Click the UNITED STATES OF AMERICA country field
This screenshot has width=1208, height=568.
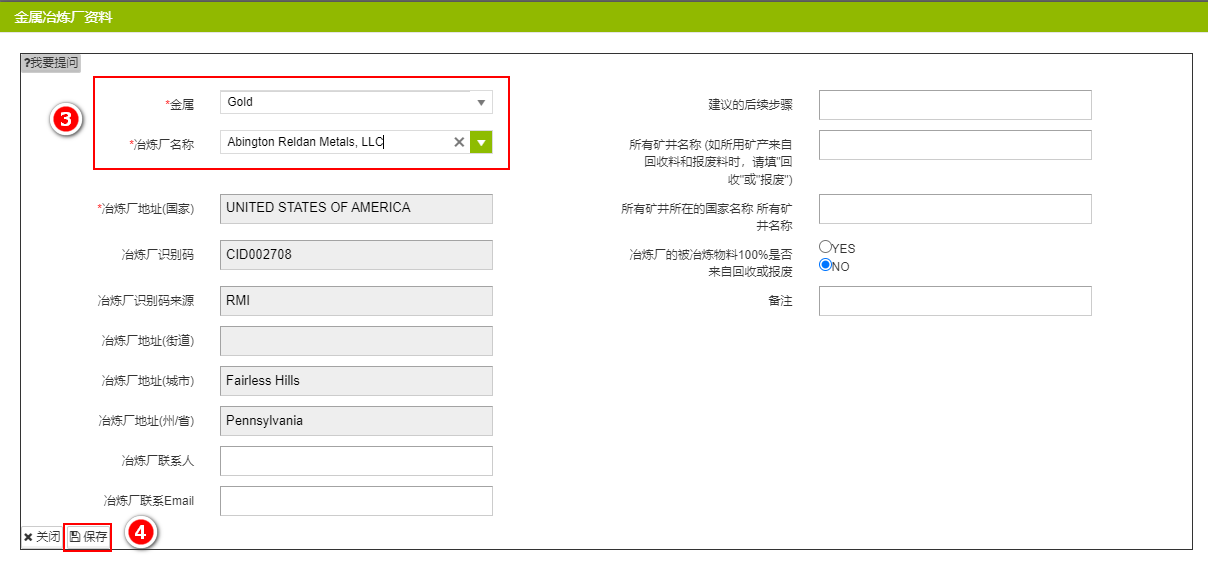click(356, 208)
